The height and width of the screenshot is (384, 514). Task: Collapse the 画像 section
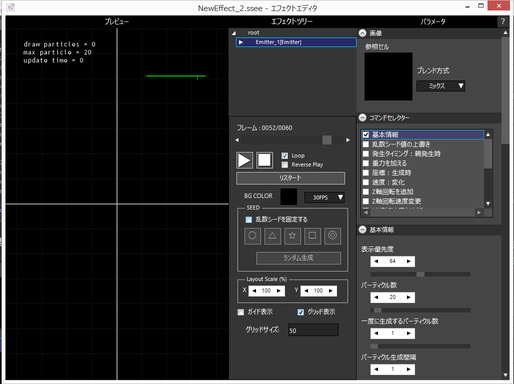[x=363, y=33]
